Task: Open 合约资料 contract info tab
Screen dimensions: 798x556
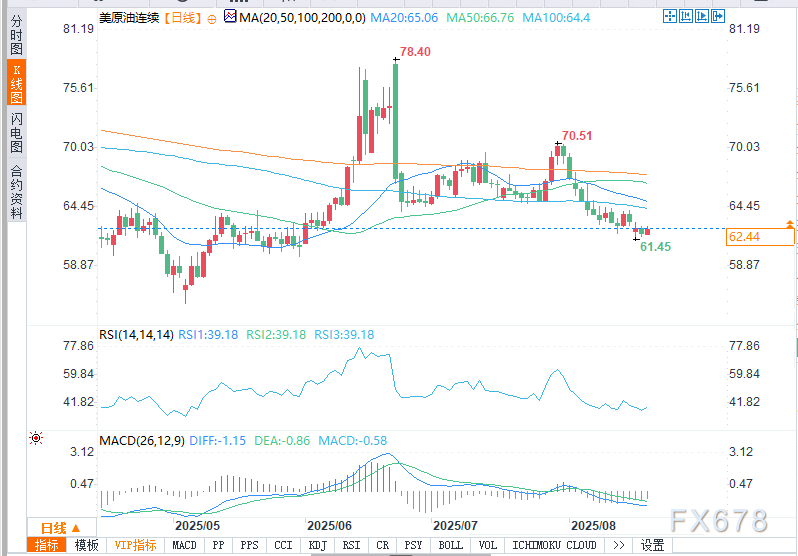Action: coord(16,186)
